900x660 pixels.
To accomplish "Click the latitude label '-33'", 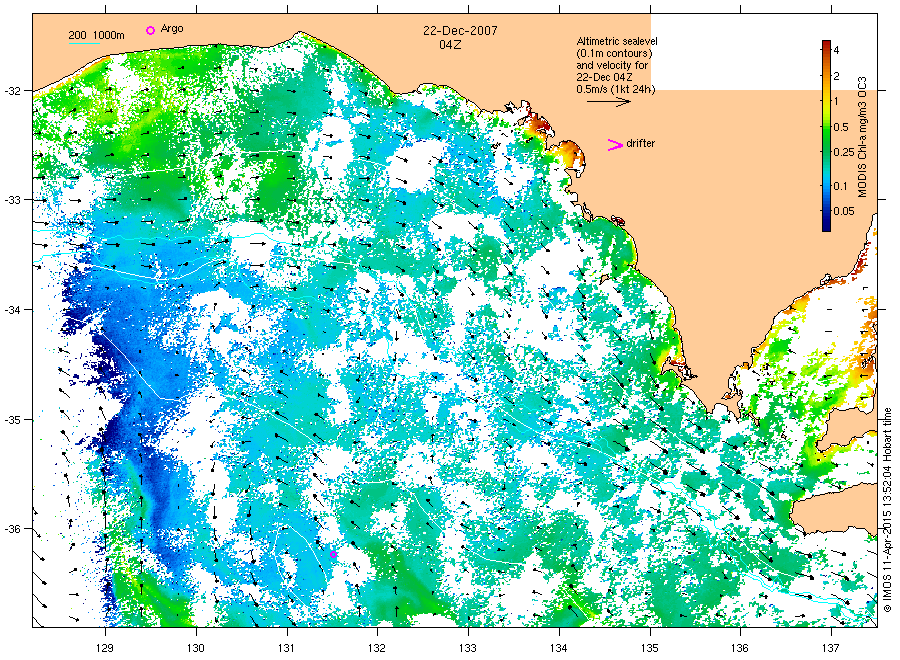I will coord(13,200).
